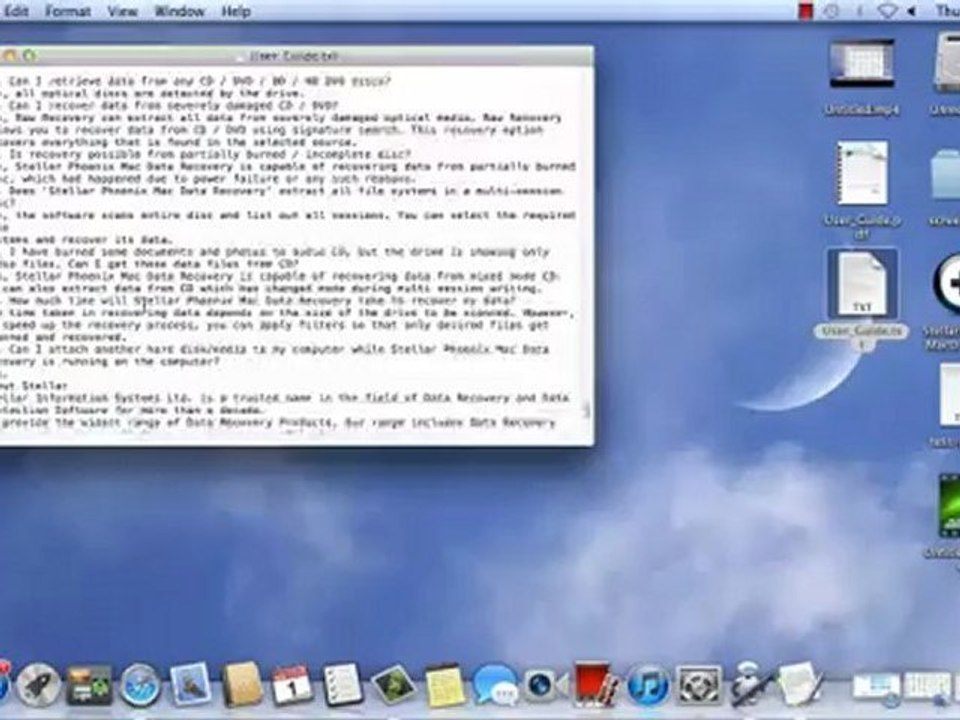
Task: Open Time Machine menu bar icon
Action: tap(831, 11)
